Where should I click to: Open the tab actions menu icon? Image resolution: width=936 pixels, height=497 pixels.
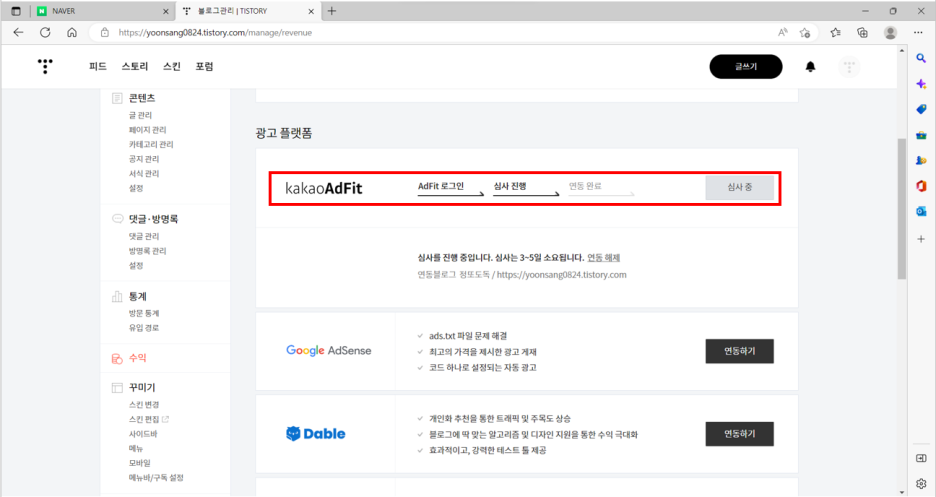pos(16,11)
